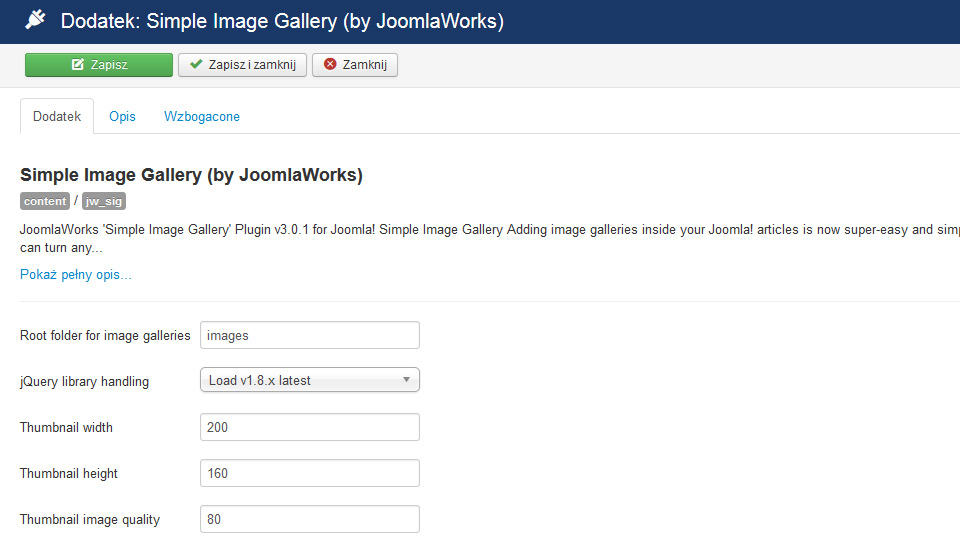Focus the Thumbnail width input field

(310, 427)
